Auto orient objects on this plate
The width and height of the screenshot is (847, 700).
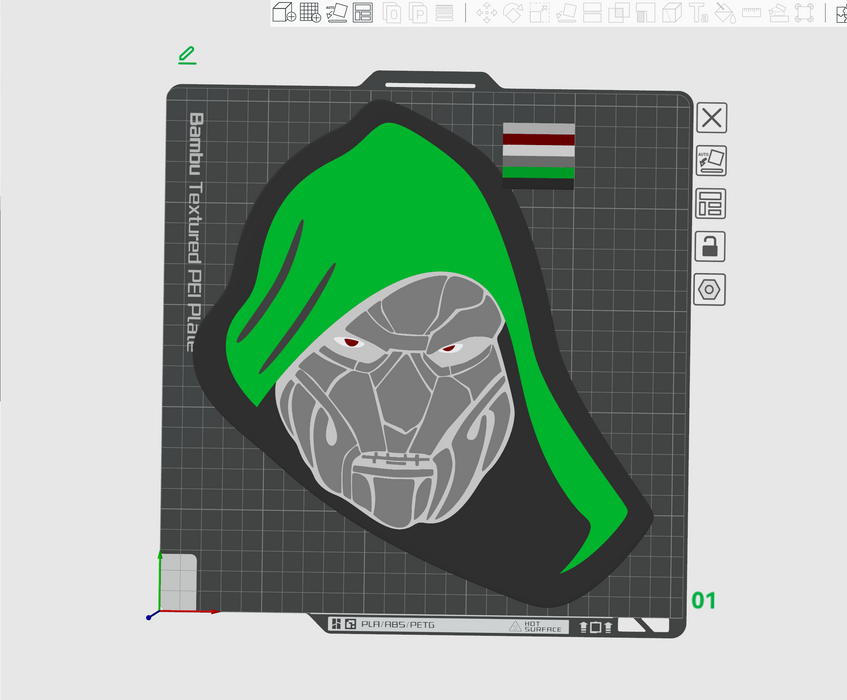pos(711,161)
